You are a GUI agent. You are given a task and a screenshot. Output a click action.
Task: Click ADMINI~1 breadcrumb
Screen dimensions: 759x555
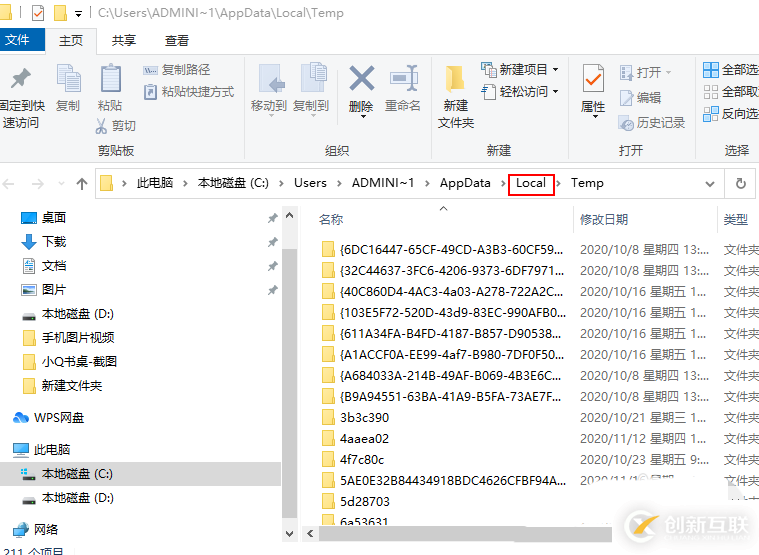383,183
